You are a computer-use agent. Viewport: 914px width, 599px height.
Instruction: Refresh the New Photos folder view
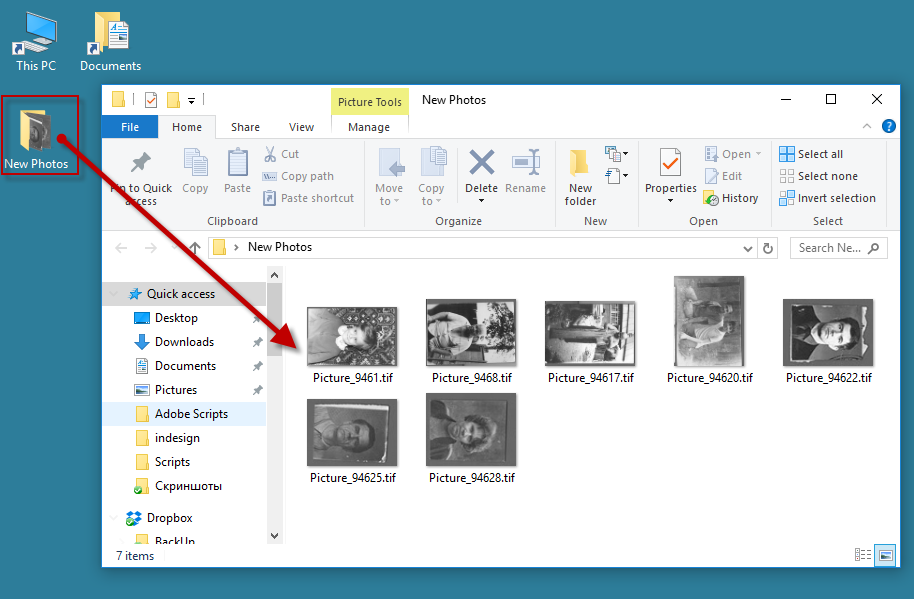click(x=768, y=248)
